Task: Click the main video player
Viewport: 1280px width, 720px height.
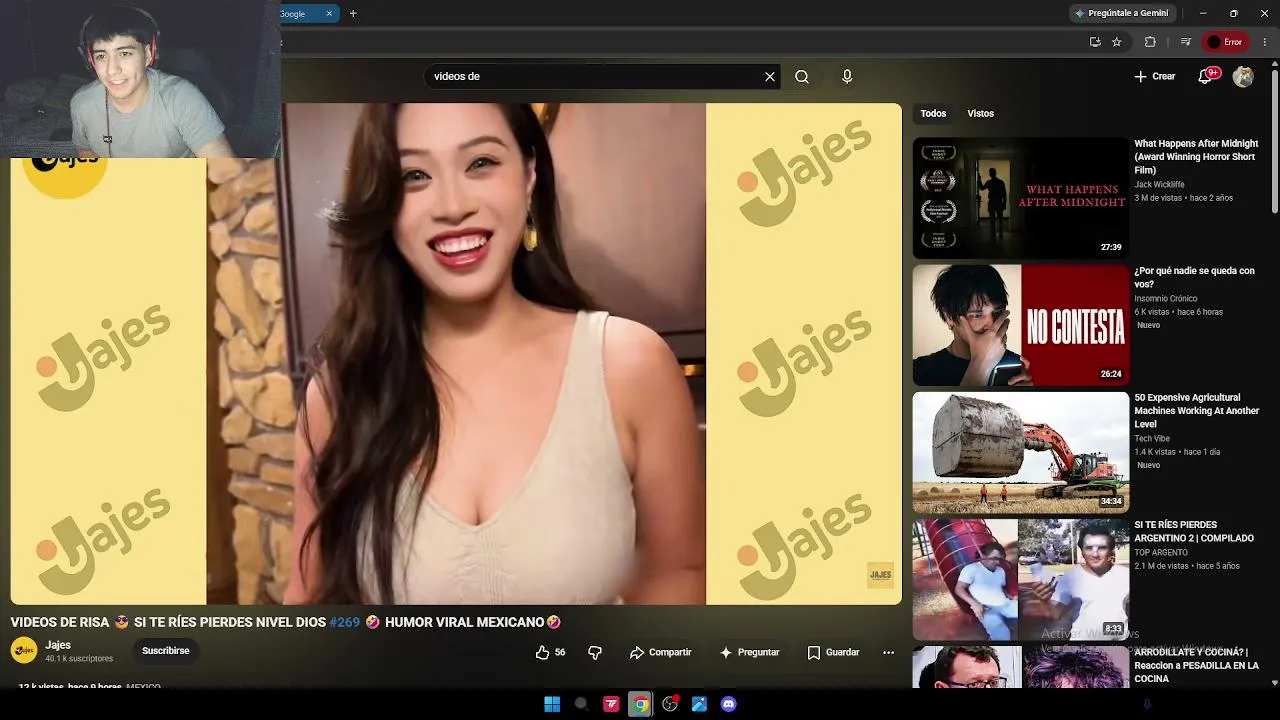Action: click(x=456, y=354)
